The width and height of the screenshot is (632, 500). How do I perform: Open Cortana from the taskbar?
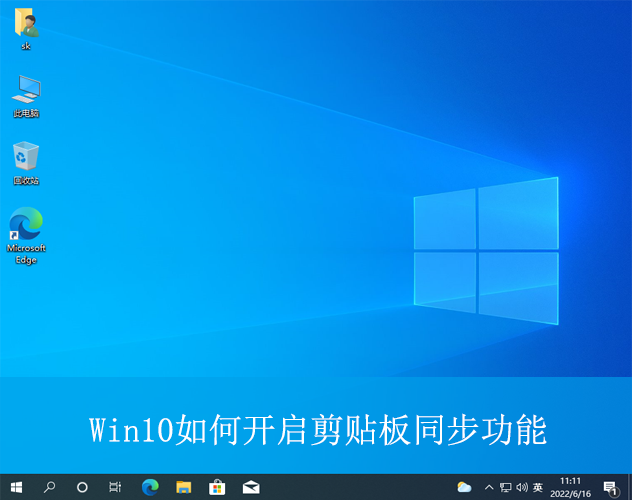[x=82, y=487]
